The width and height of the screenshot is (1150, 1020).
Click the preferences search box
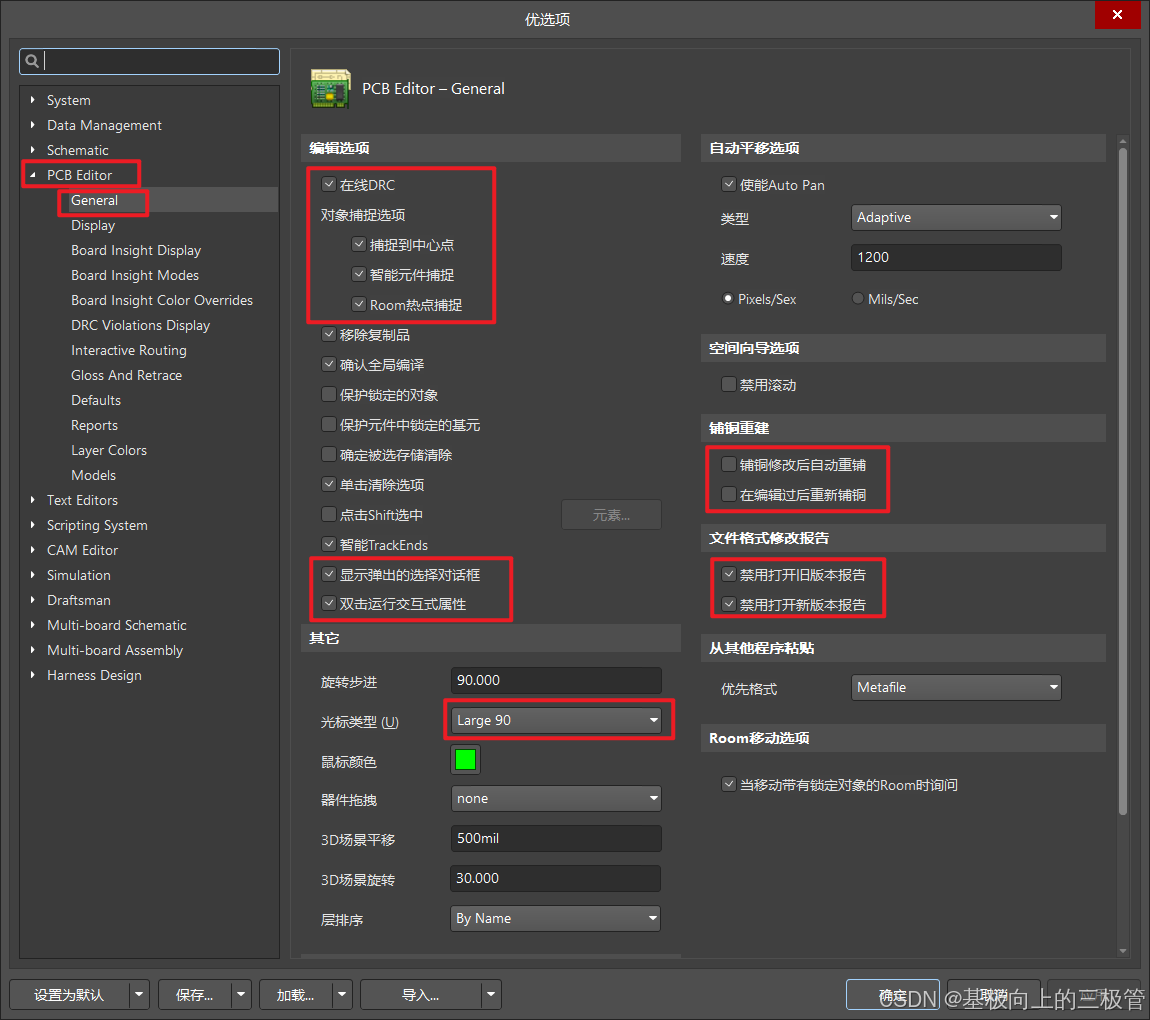[150, 62]
